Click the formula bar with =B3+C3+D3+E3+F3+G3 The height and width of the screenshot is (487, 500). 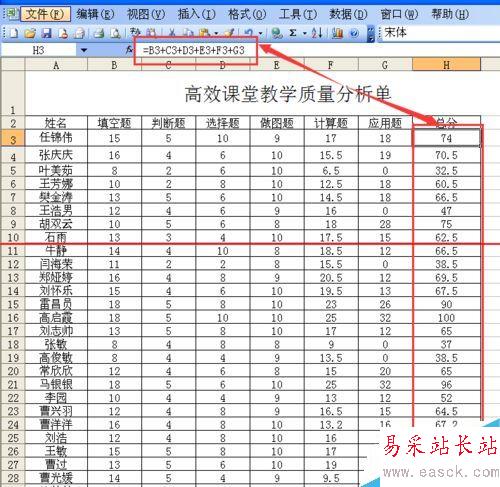tap(317, 50)
